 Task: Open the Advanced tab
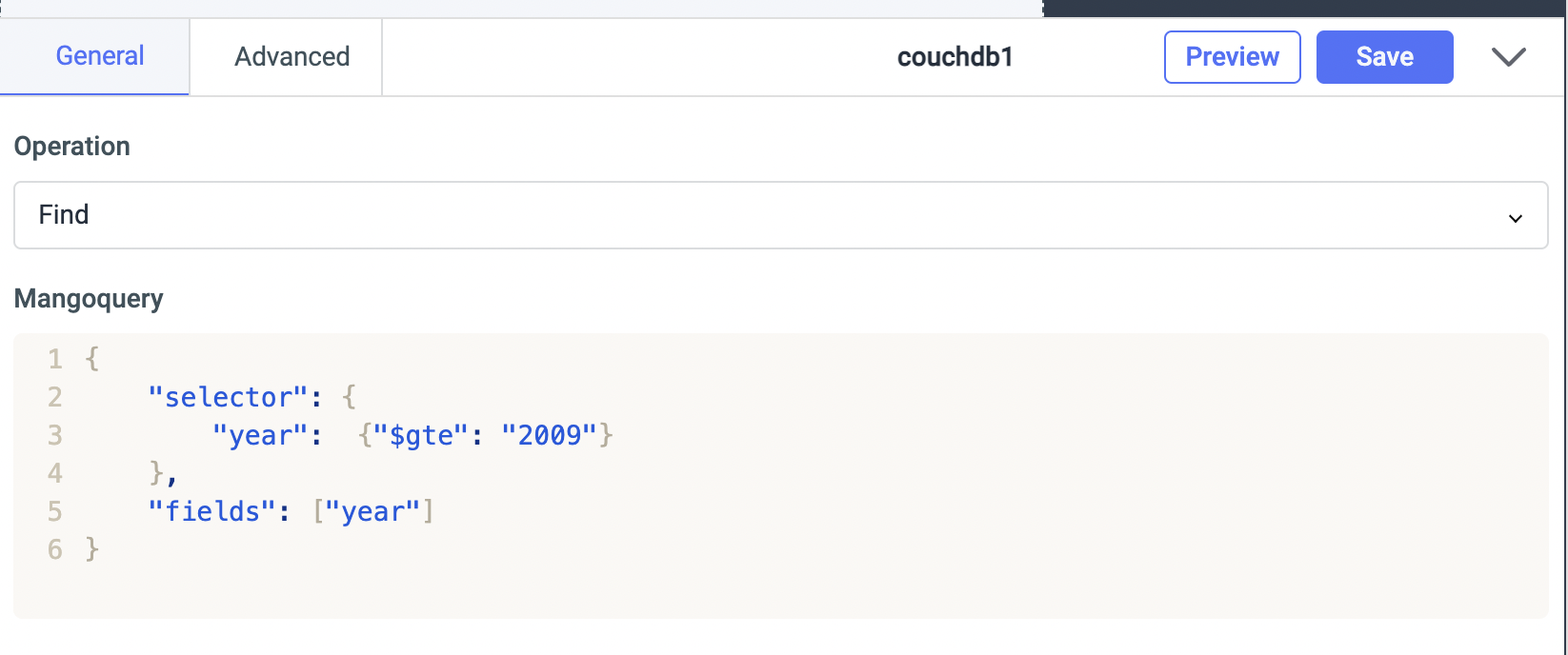[x=291, y=57]
